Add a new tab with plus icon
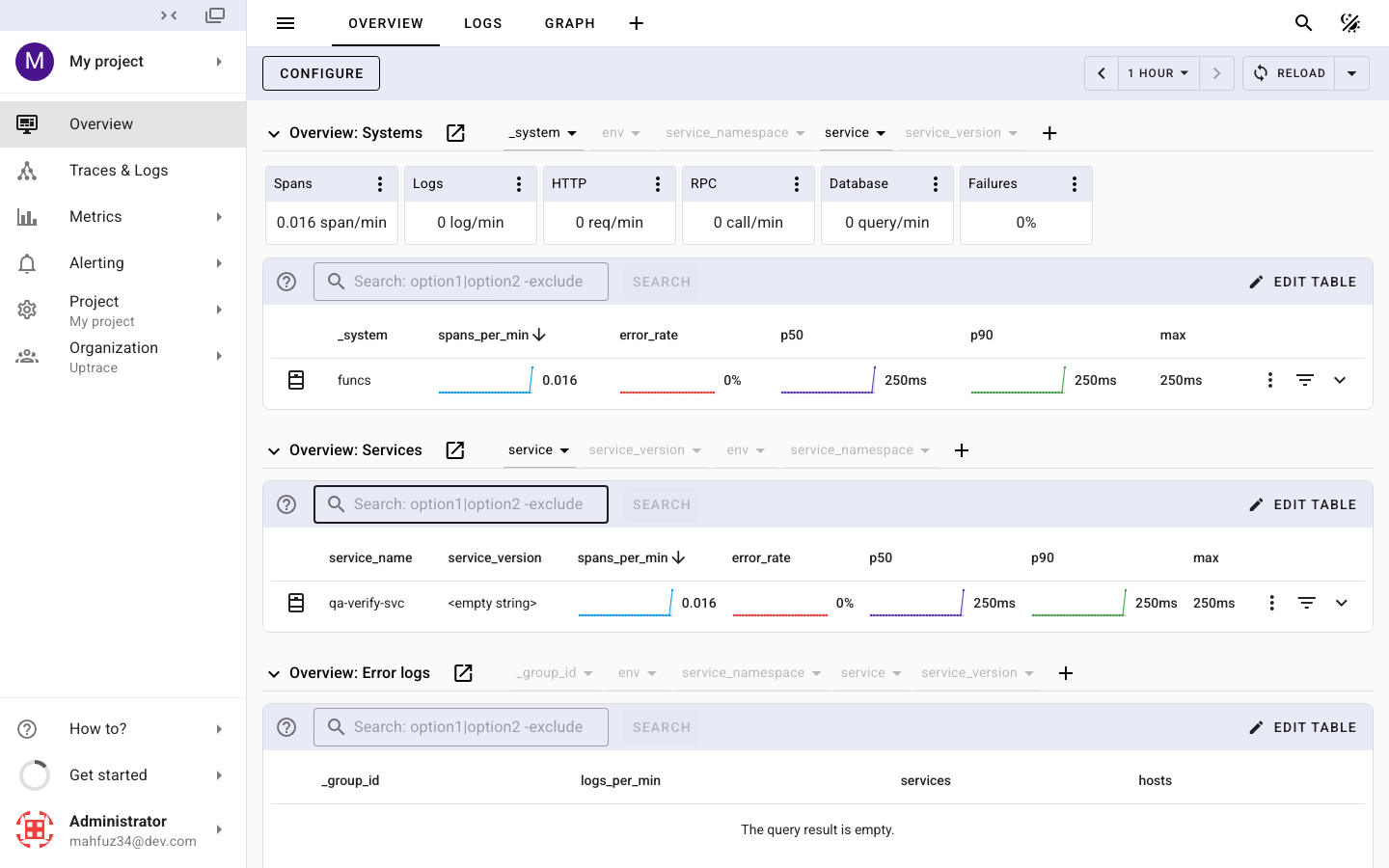This screenshot has height=868, width=1389. tap(637, 23)
